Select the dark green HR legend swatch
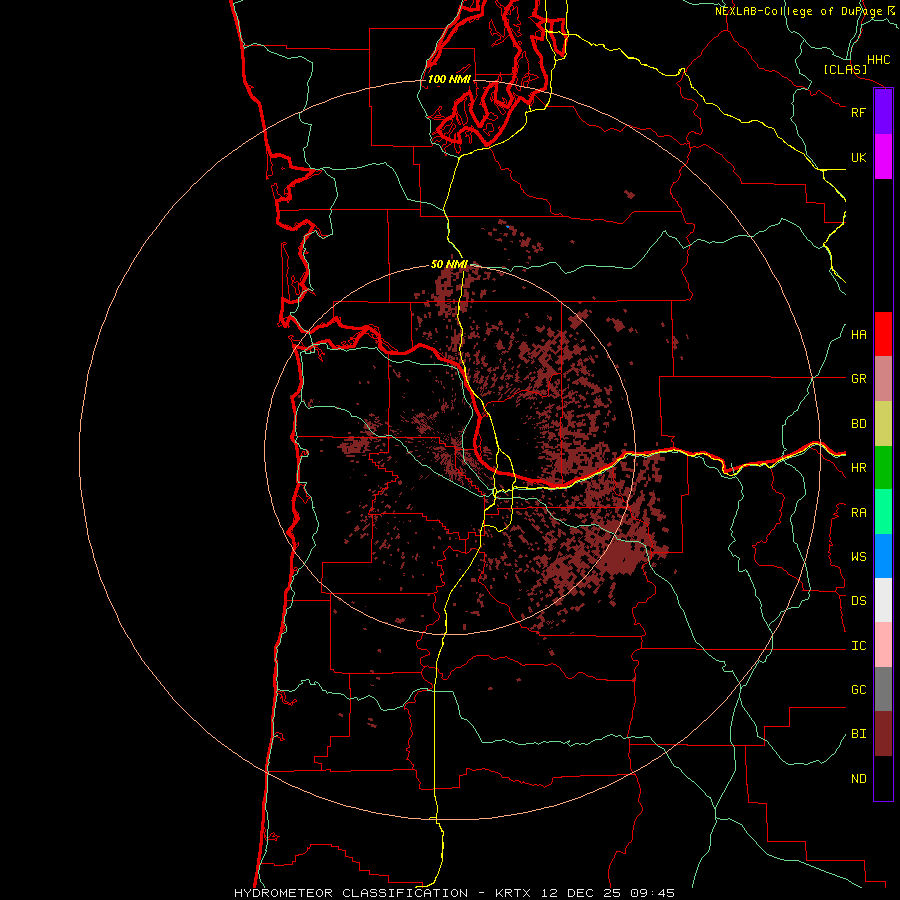 [883, 467]
